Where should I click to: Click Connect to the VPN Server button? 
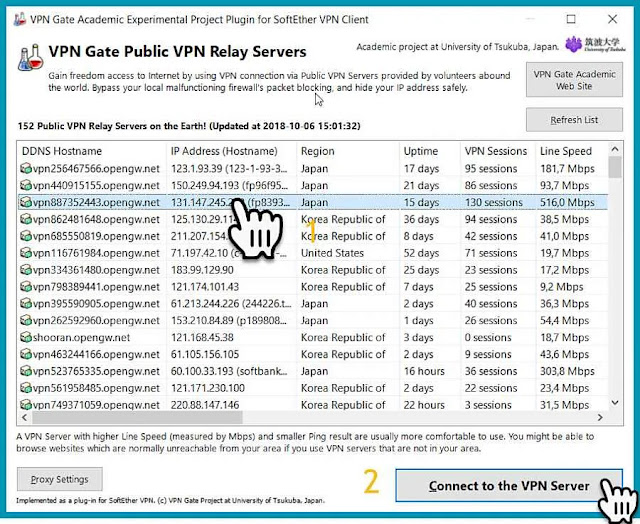(509, 486)
